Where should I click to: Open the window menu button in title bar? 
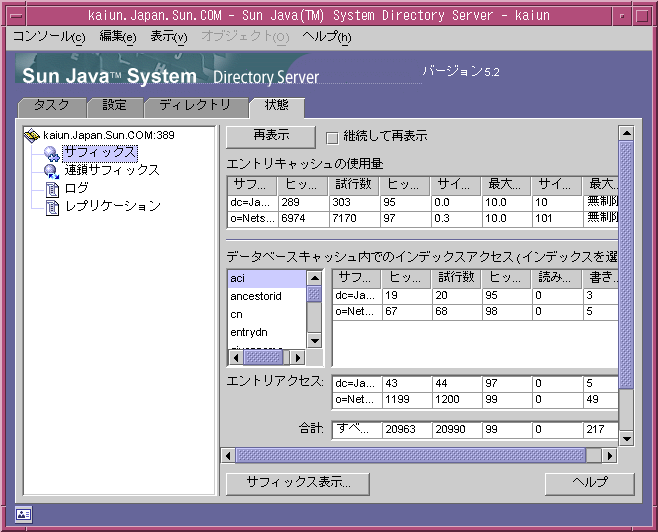[16, 16]
